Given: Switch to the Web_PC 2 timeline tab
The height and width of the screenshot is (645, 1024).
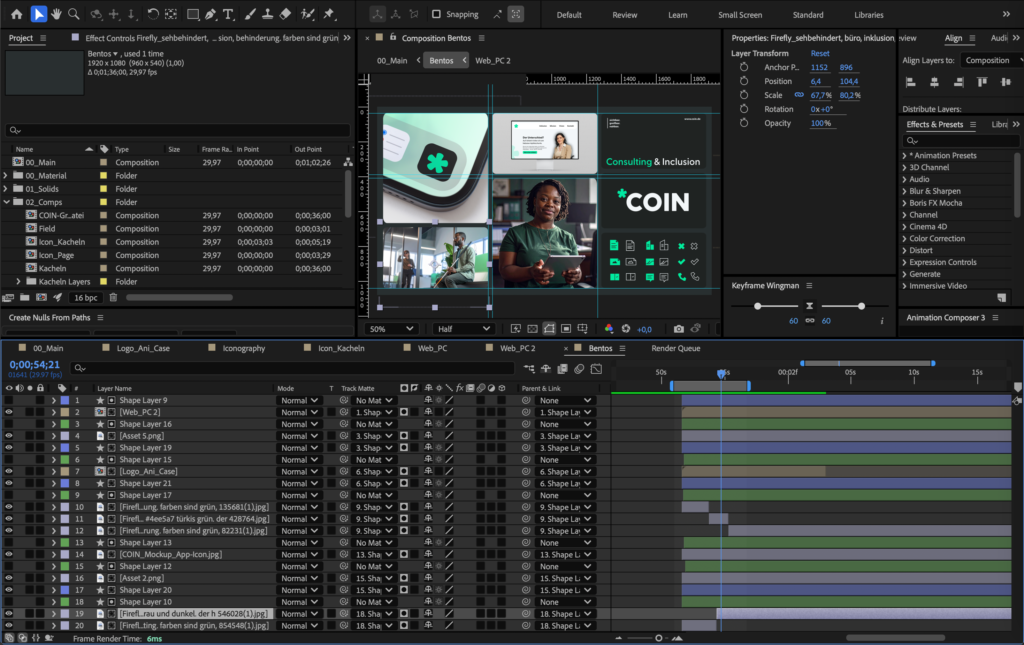Looking at the screenshot, I should point(517,349).
